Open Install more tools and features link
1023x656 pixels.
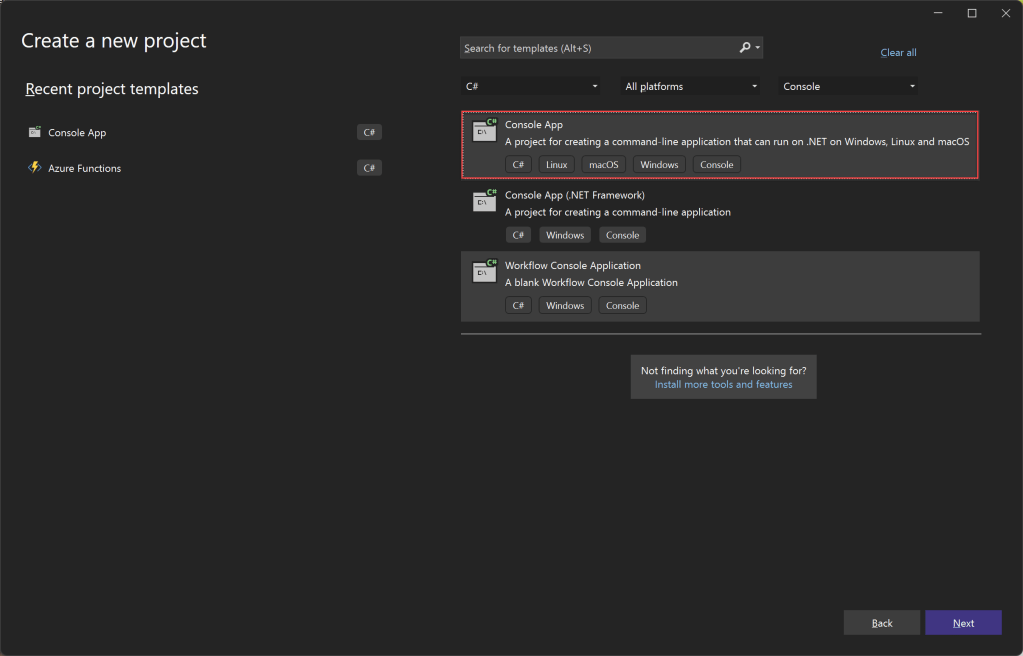tap(723, 384)
